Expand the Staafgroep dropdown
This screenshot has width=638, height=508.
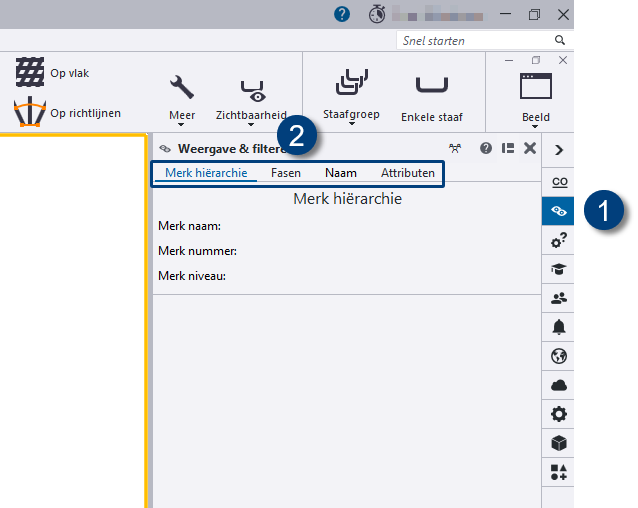coord(351,98)
